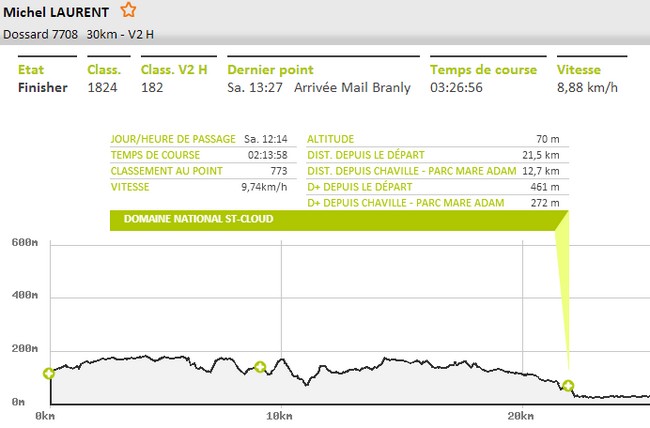Select the start checkpoint marker at 0km

pyautogui.click(x=48, y=374)
